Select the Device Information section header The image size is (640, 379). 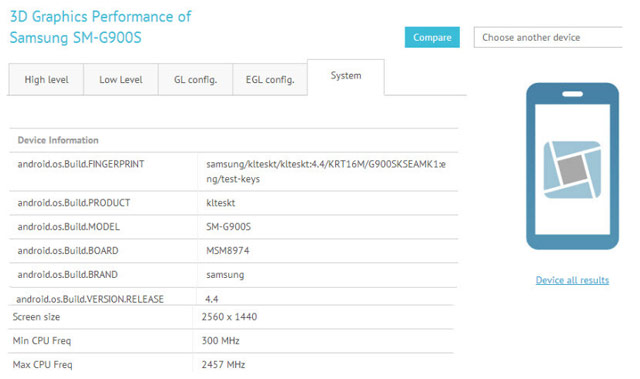pos(58,140)
